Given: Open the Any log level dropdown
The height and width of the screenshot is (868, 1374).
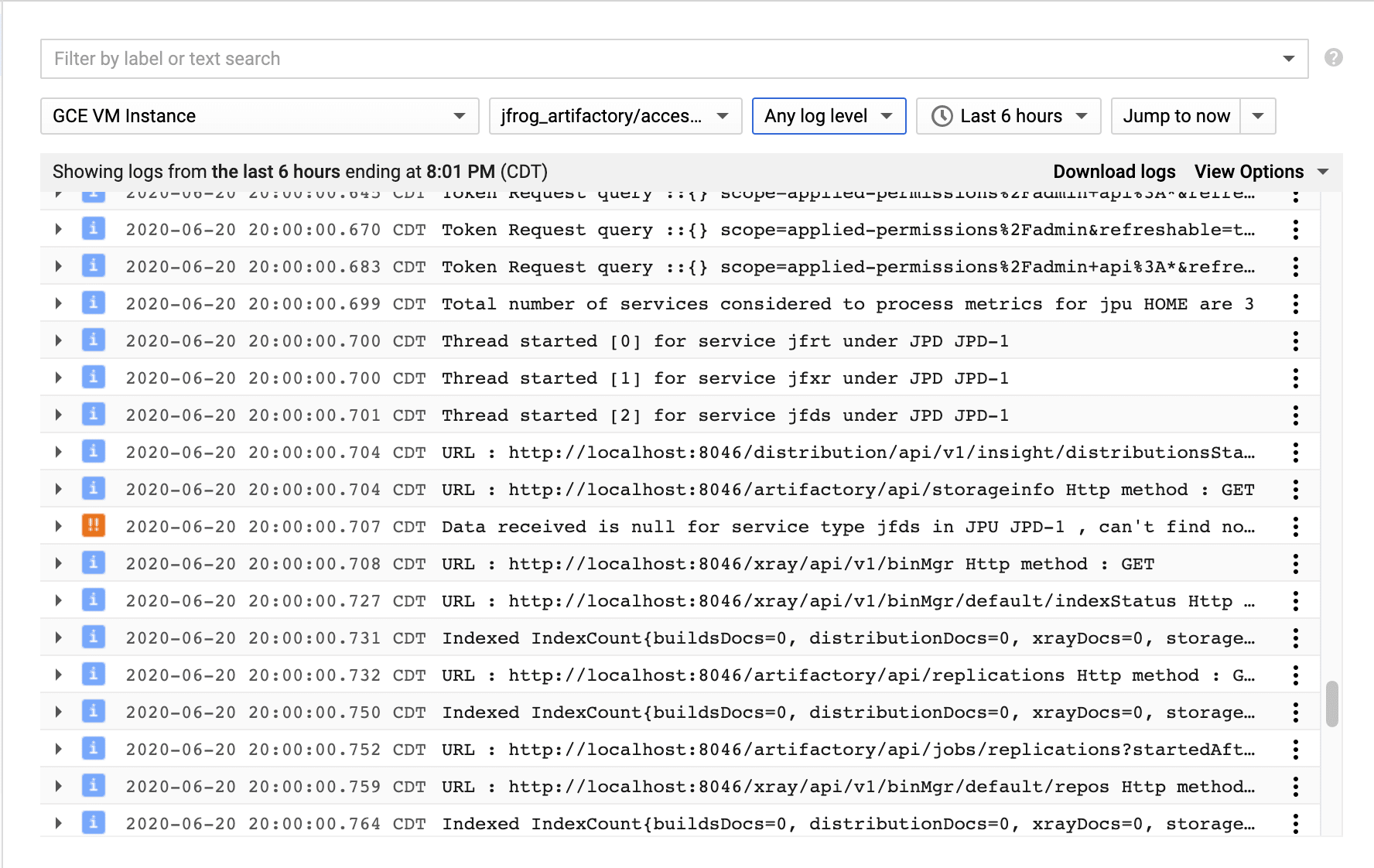Looking at the screenshot, I should (x=829, y=116).
